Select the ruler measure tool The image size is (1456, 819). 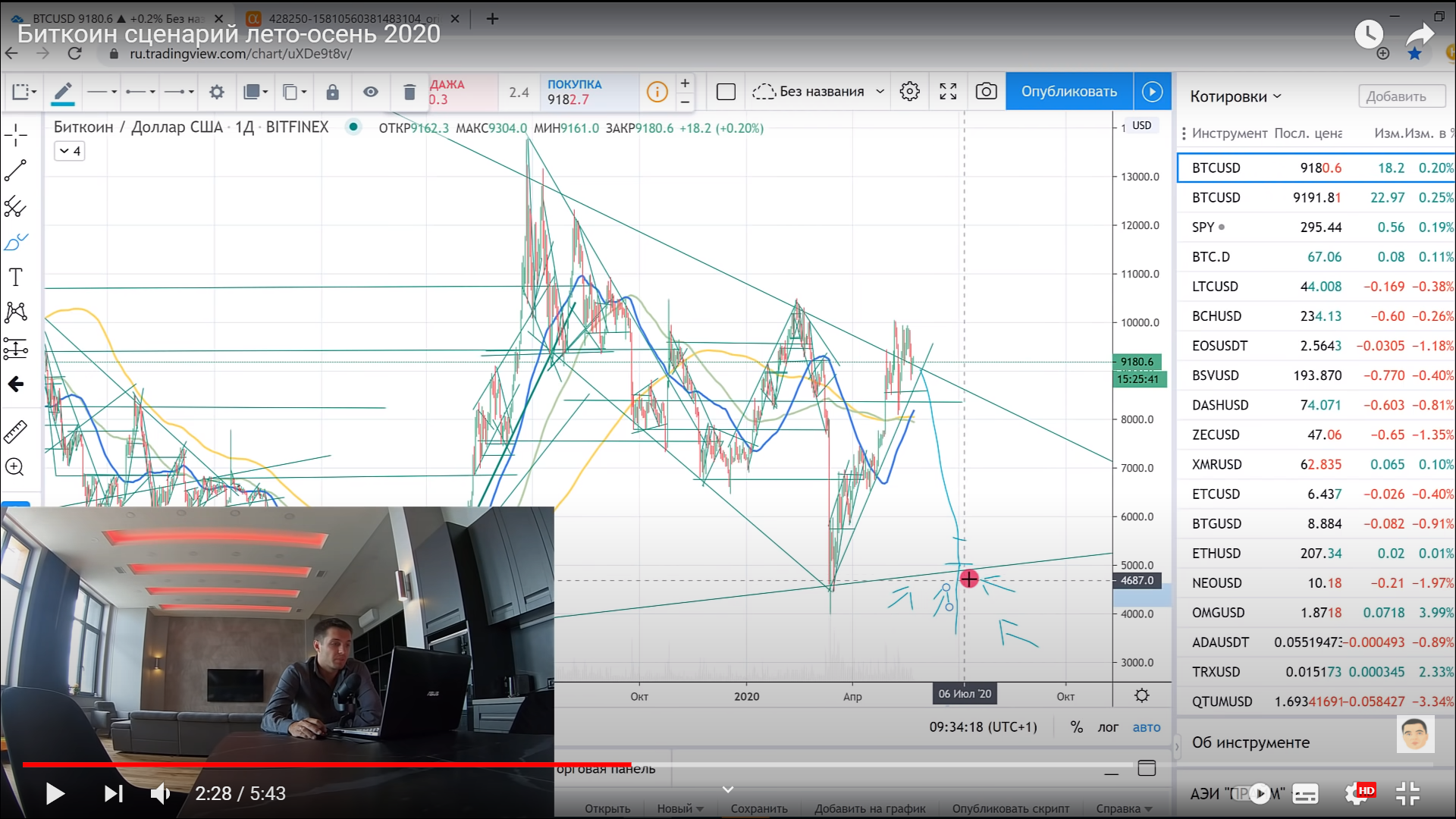click(x=15, y=431)
